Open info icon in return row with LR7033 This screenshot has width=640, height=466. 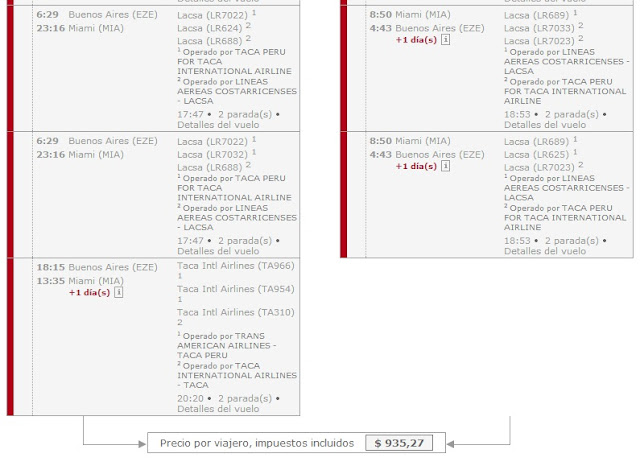click(445, 40)
